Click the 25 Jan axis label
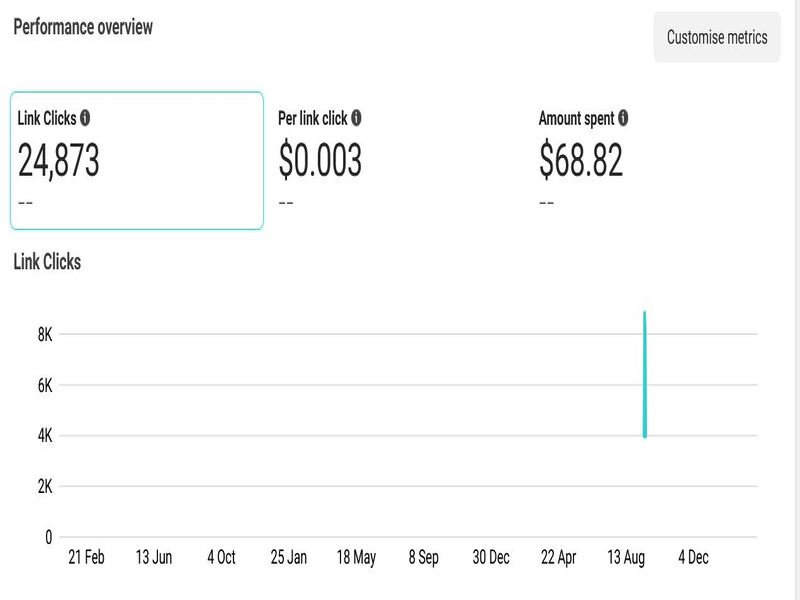800x600 pixels. tap(289, 558)
